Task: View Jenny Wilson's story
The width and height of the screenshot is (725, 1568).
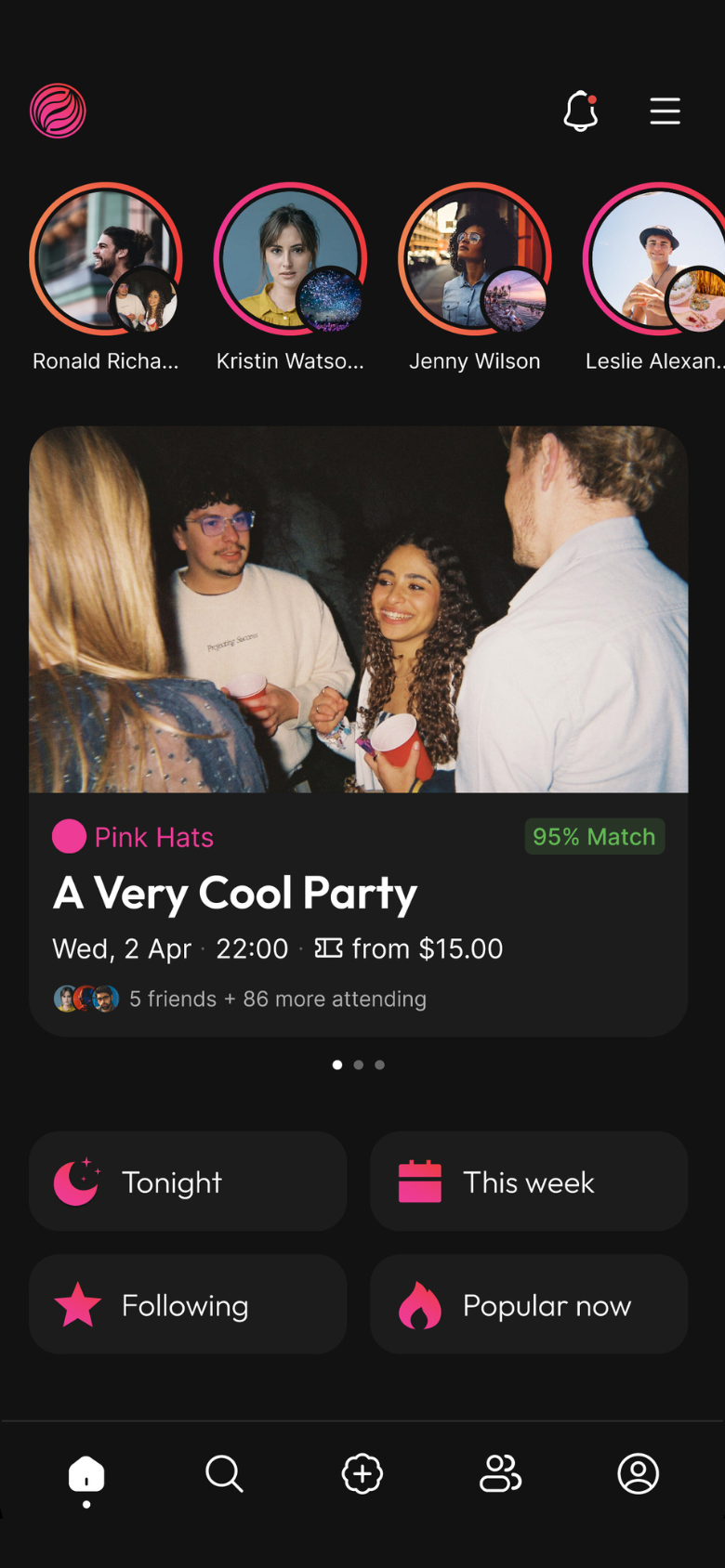Action: 475,259
